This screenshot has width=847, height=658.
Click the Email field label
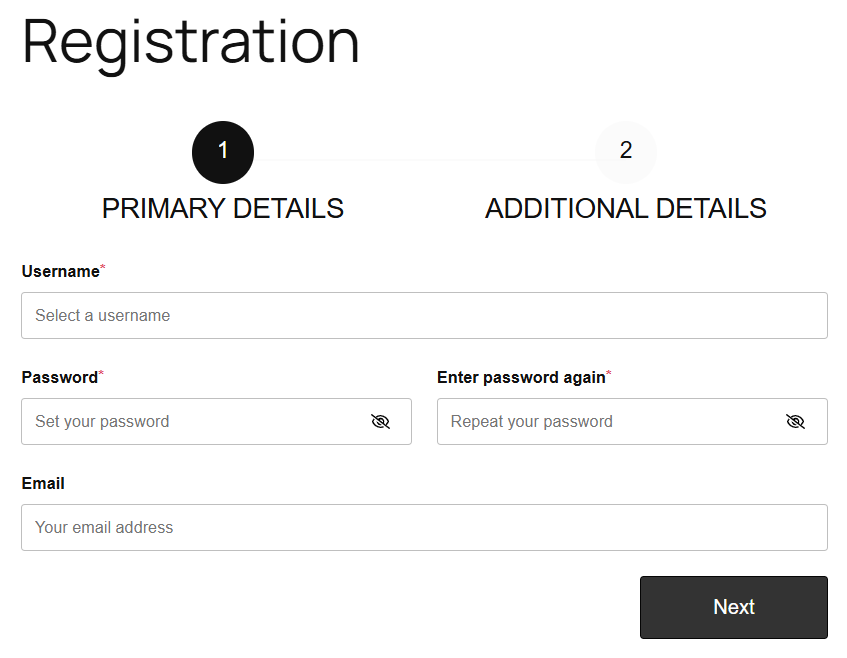tap(43, 484)
